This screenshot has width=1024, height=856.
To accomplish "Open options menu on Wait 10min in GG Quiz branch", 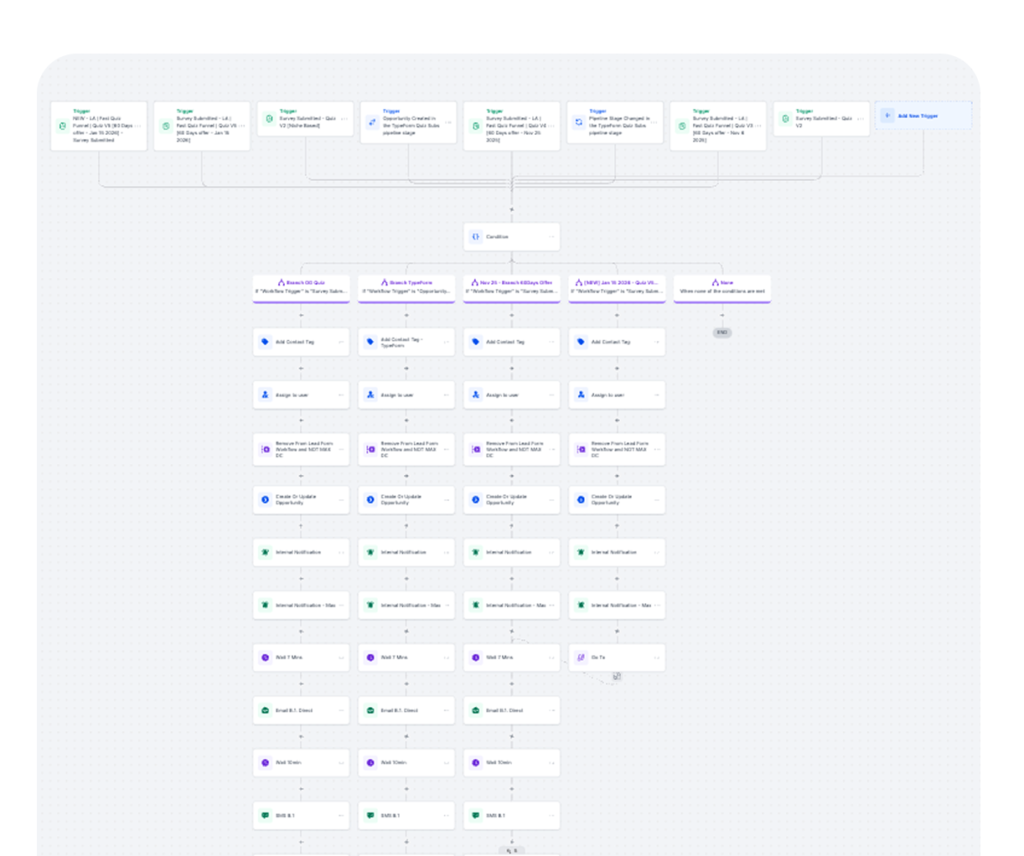I will [x=341, y=763].
